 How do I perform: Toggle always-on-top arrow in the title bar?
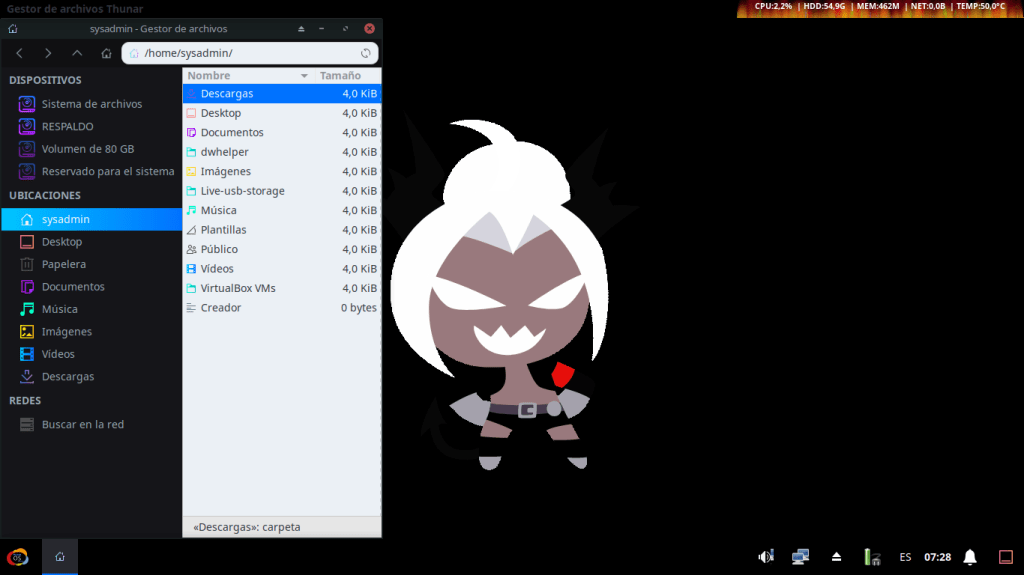pyautogui.click(x=301, y=29)
